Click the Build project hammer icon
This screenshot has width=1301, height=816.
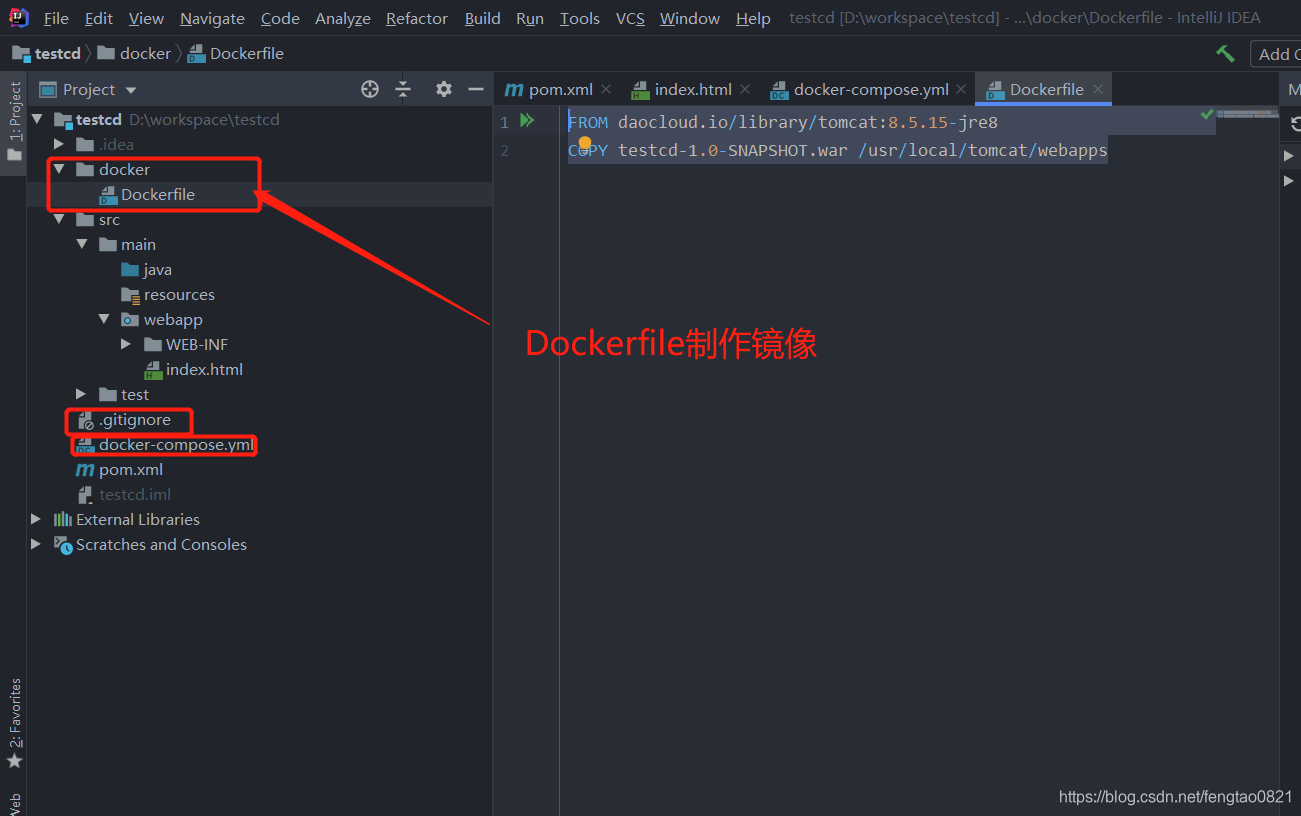[x=1225, y=54]
